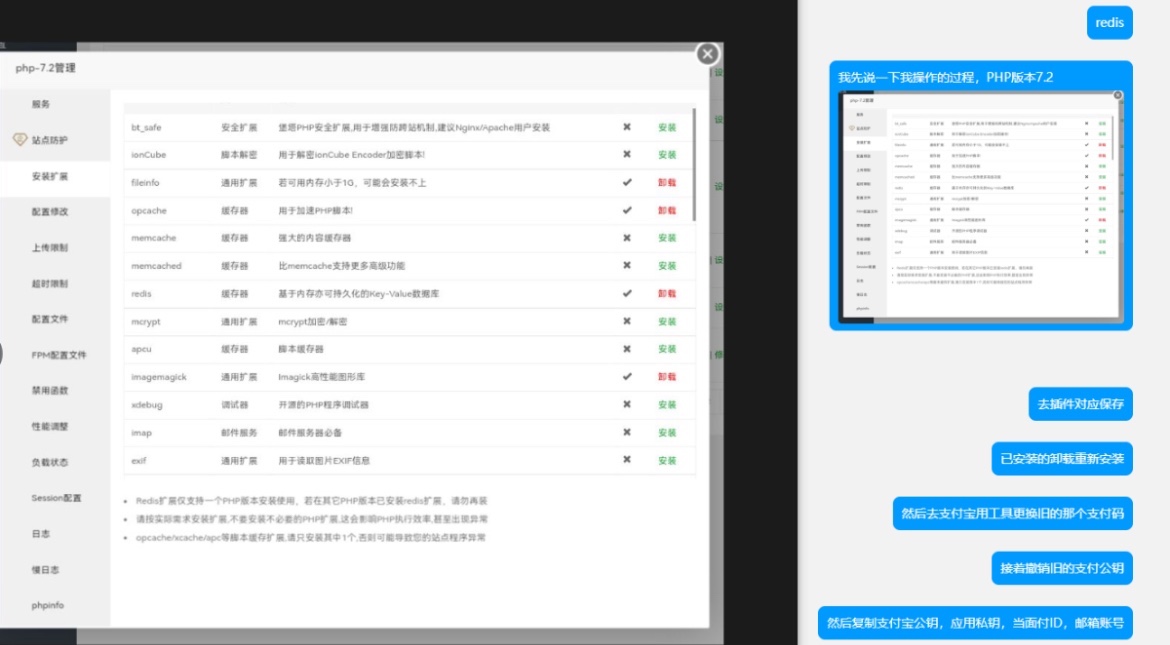
Task: Click the checkmark status icon for redis
Action: pos(627,293)
